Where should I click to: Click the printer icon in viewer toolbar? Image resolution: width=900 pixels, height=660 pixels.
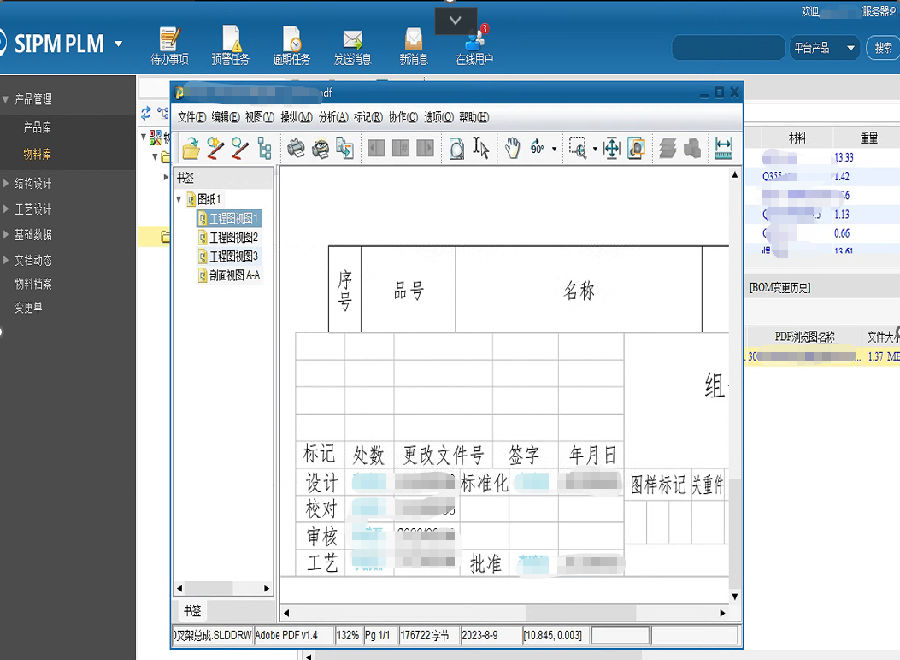(296, 149)
